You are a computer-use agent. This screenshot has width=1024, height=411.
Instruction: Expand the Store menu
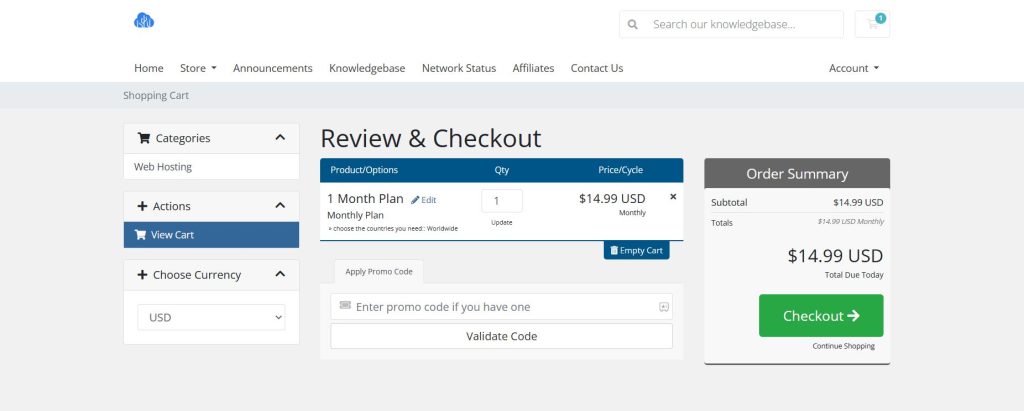pos(198,68)
